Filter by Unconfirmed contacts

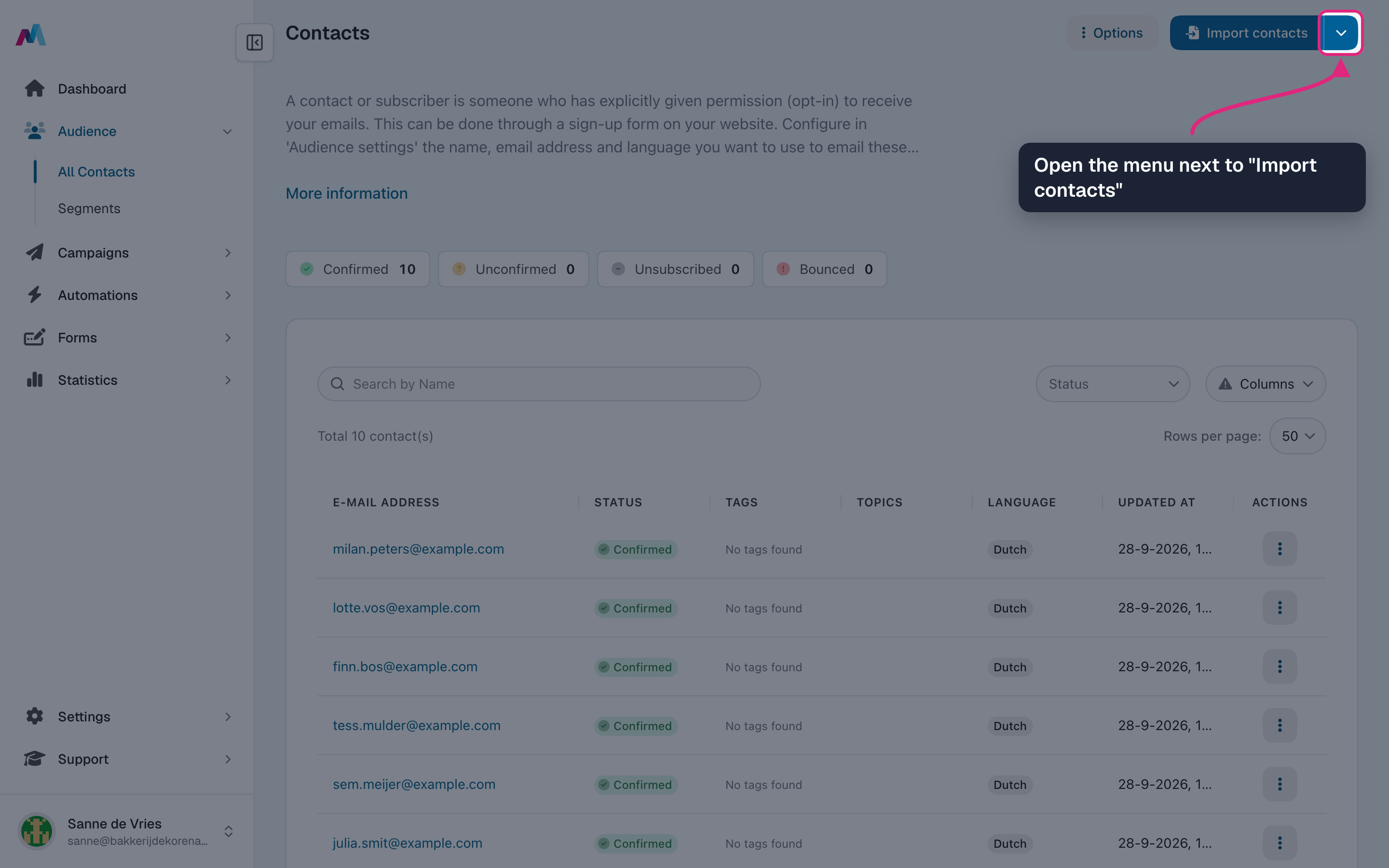tap(513, 269)
